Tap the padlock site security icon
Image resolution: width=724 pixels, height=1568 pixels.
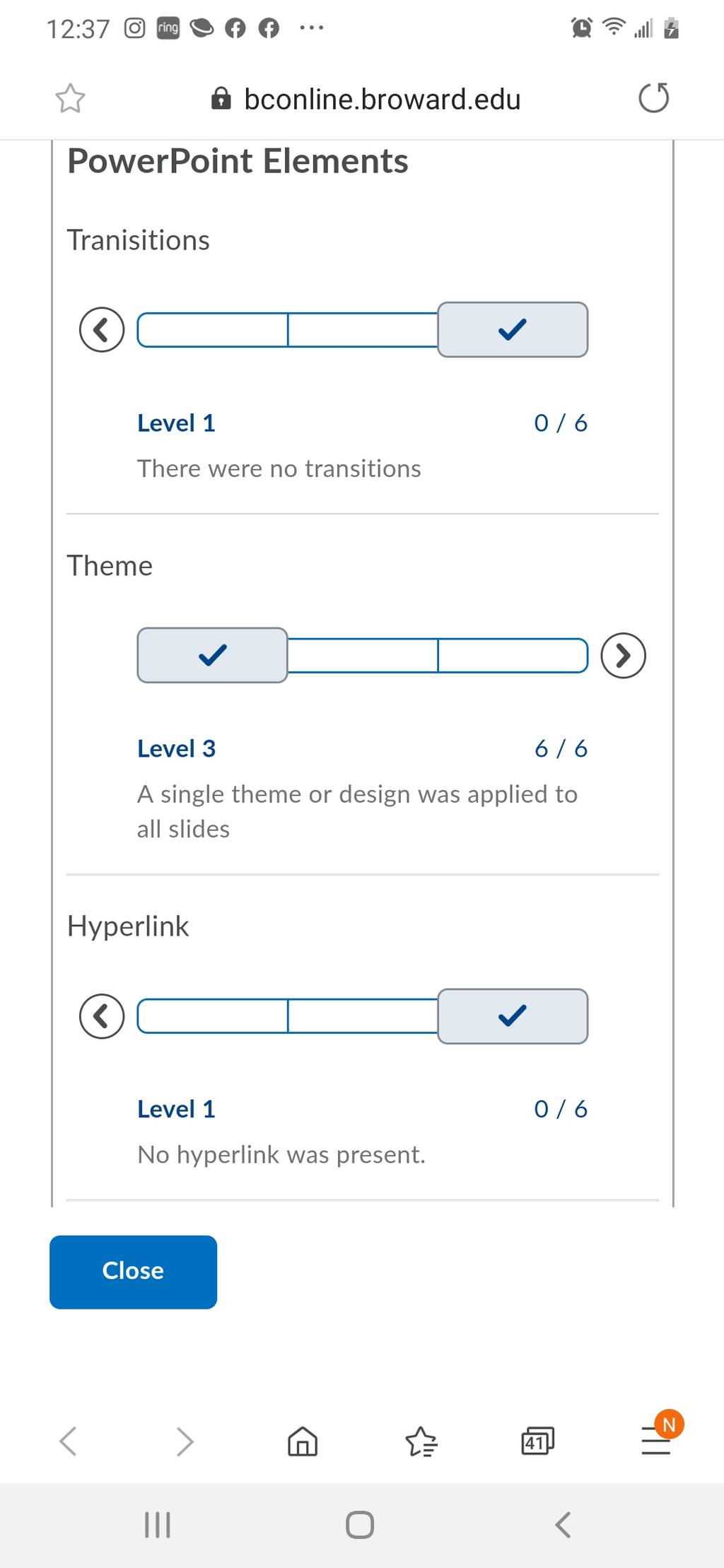coord(221,99)
